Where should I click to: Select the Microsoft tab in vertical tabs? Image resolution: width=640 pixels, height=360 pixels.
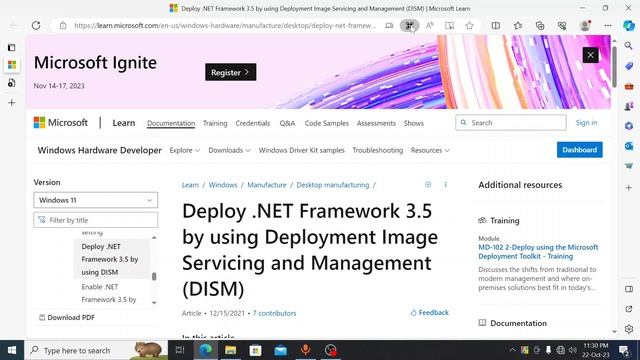[x=12, y=65]
